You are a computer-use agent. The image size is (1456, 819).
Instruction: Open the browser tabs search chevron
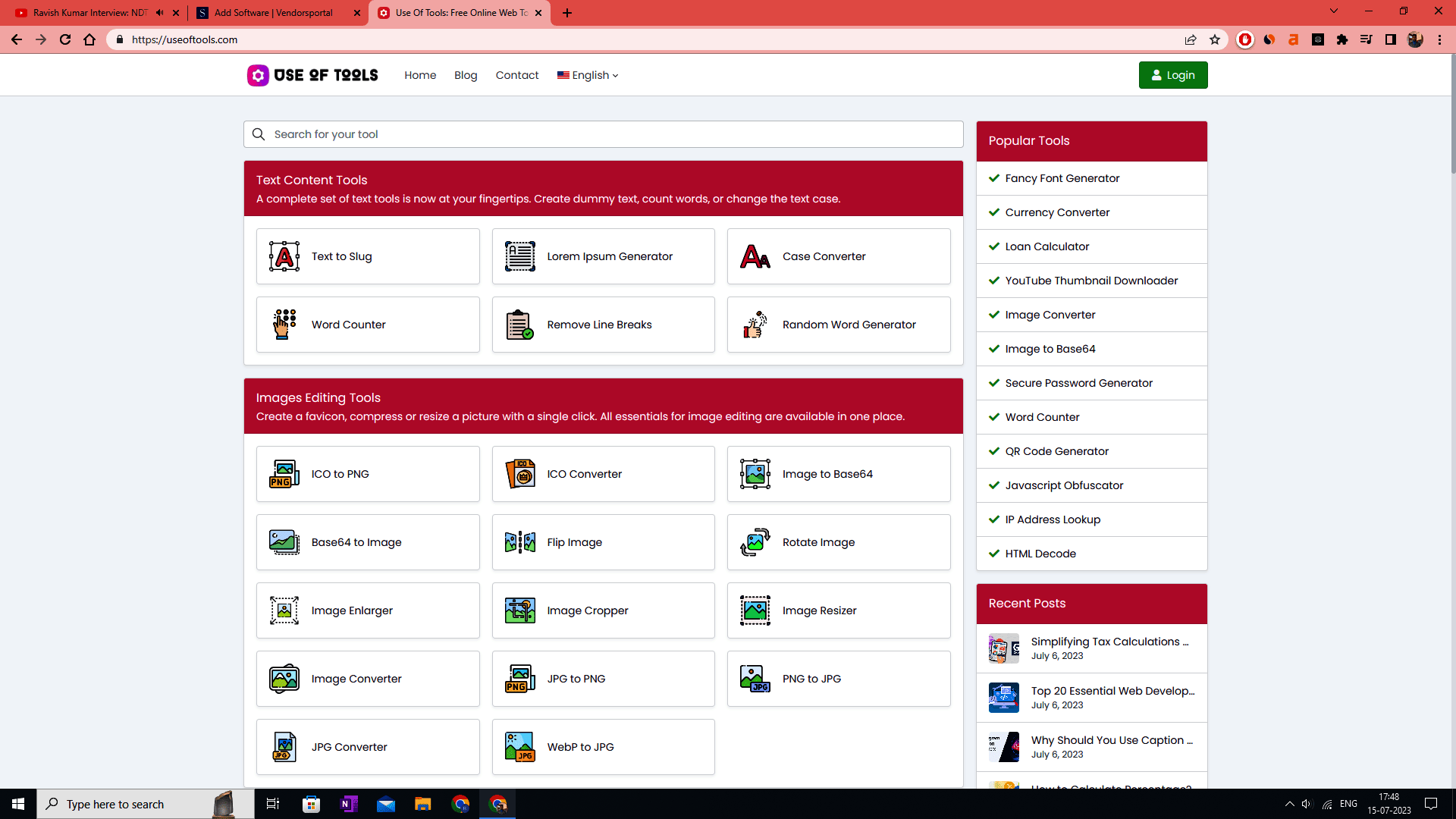1333,11
